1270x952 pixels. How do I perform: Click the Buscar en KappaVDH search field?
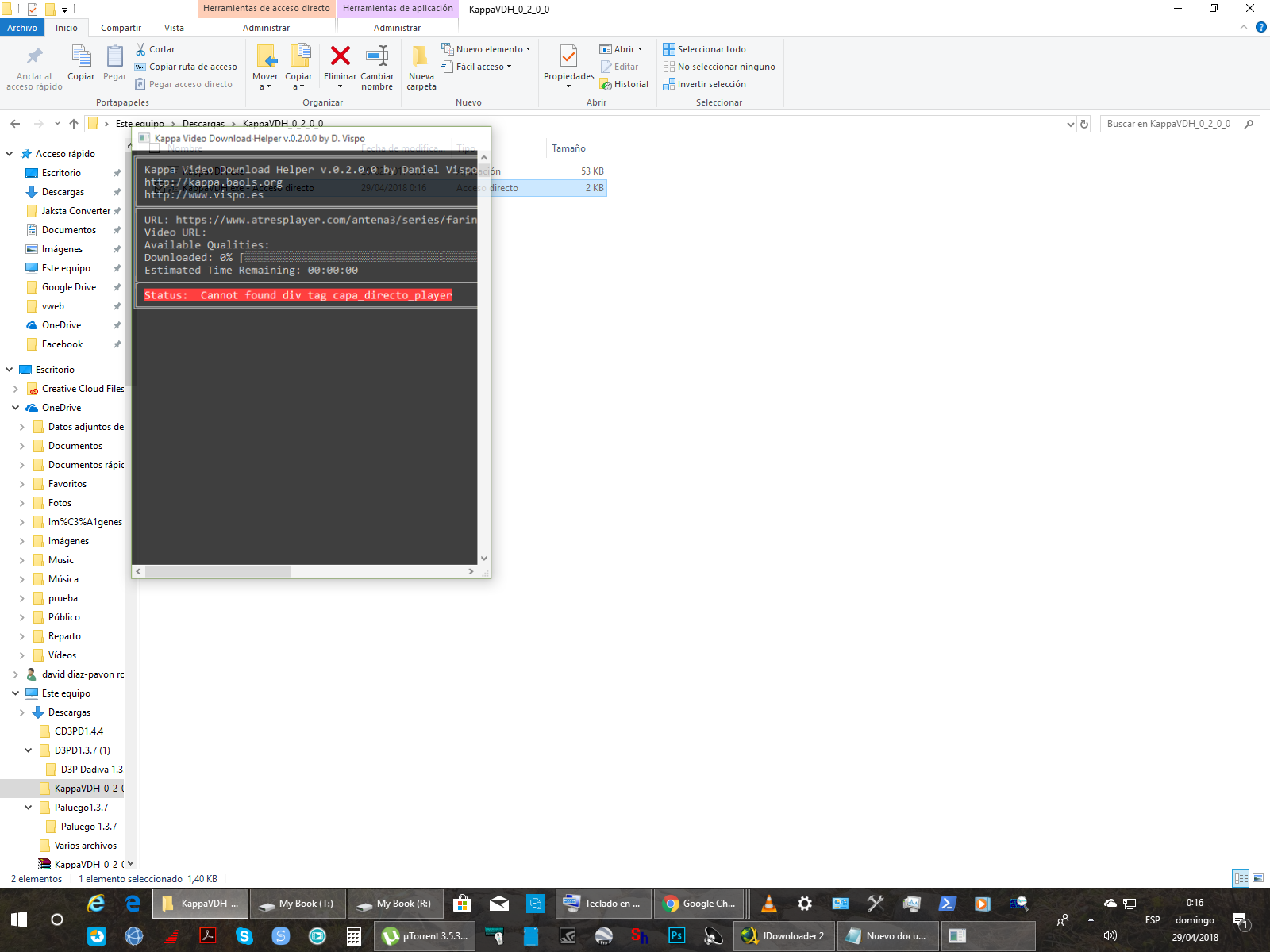[x=1171, y=124]
